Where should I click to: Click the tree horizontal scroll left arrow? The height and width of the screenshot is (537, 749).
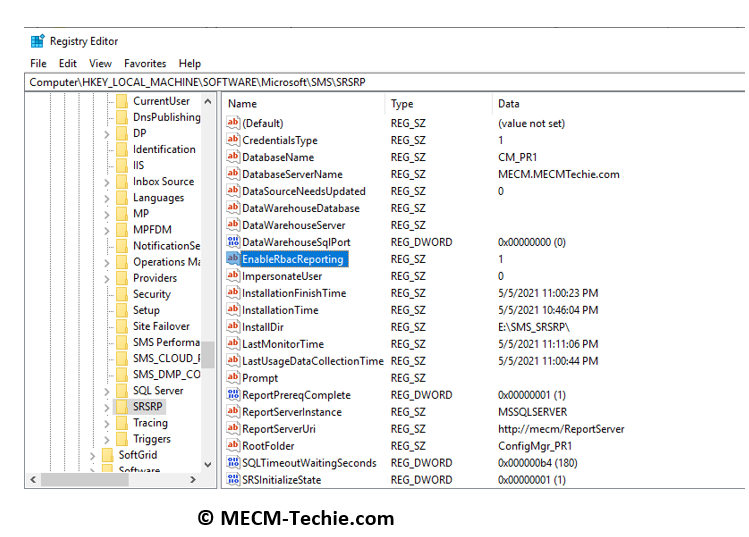33,479
